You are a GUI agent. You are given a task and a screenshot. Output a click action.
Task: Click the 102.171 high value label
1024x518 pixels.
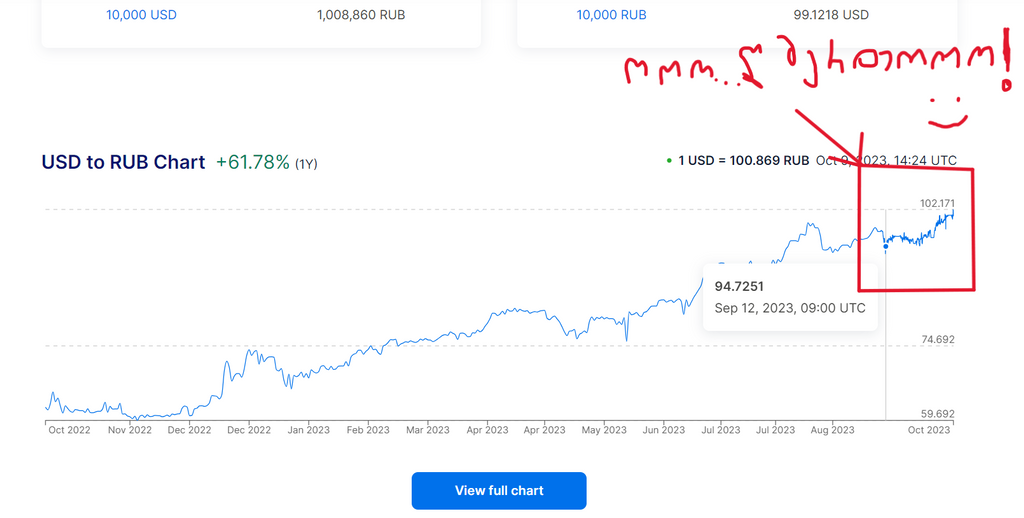pos(937,204)
